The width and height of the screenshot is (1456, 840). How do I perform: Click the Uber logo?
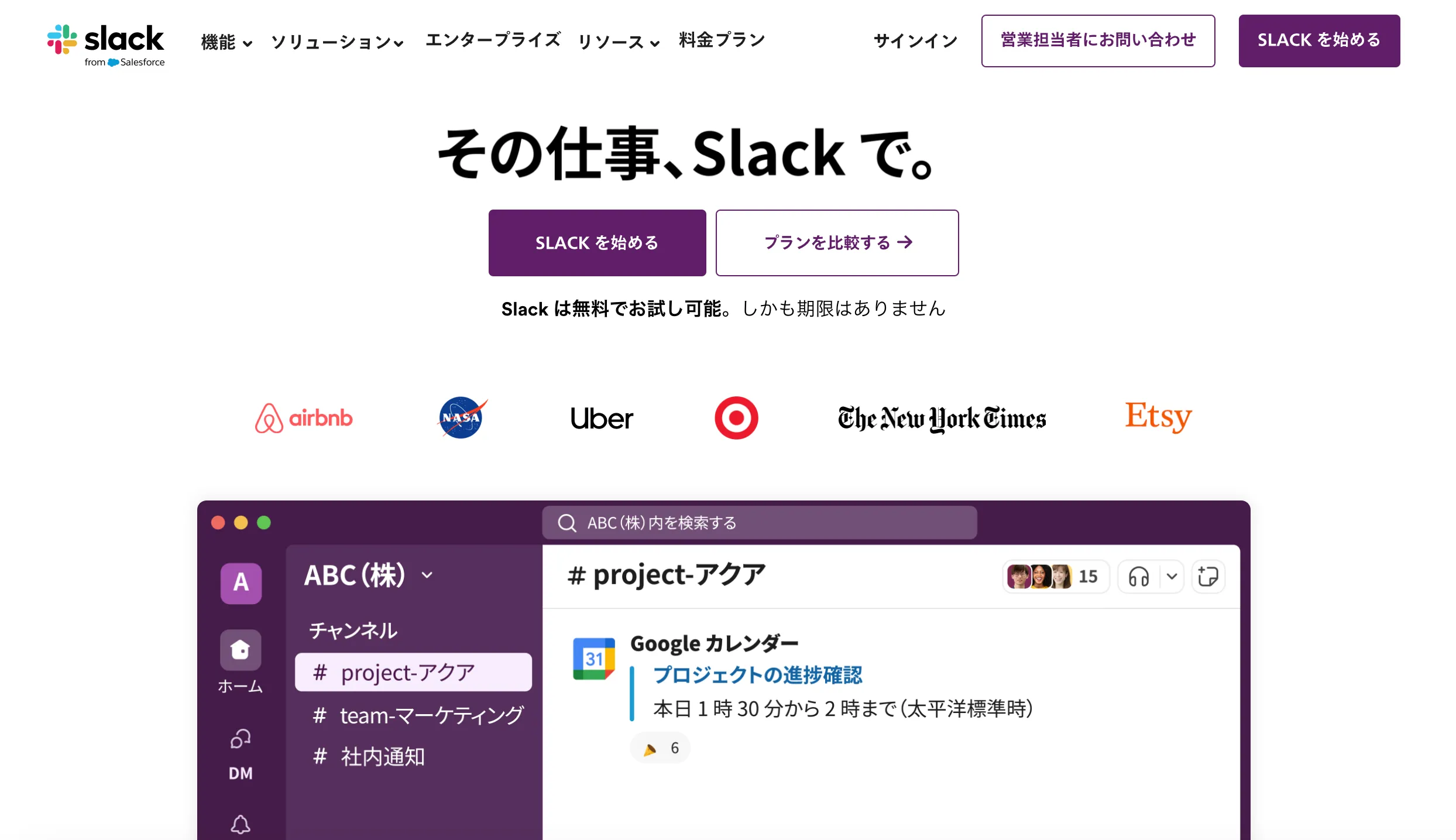click(602, 419)
